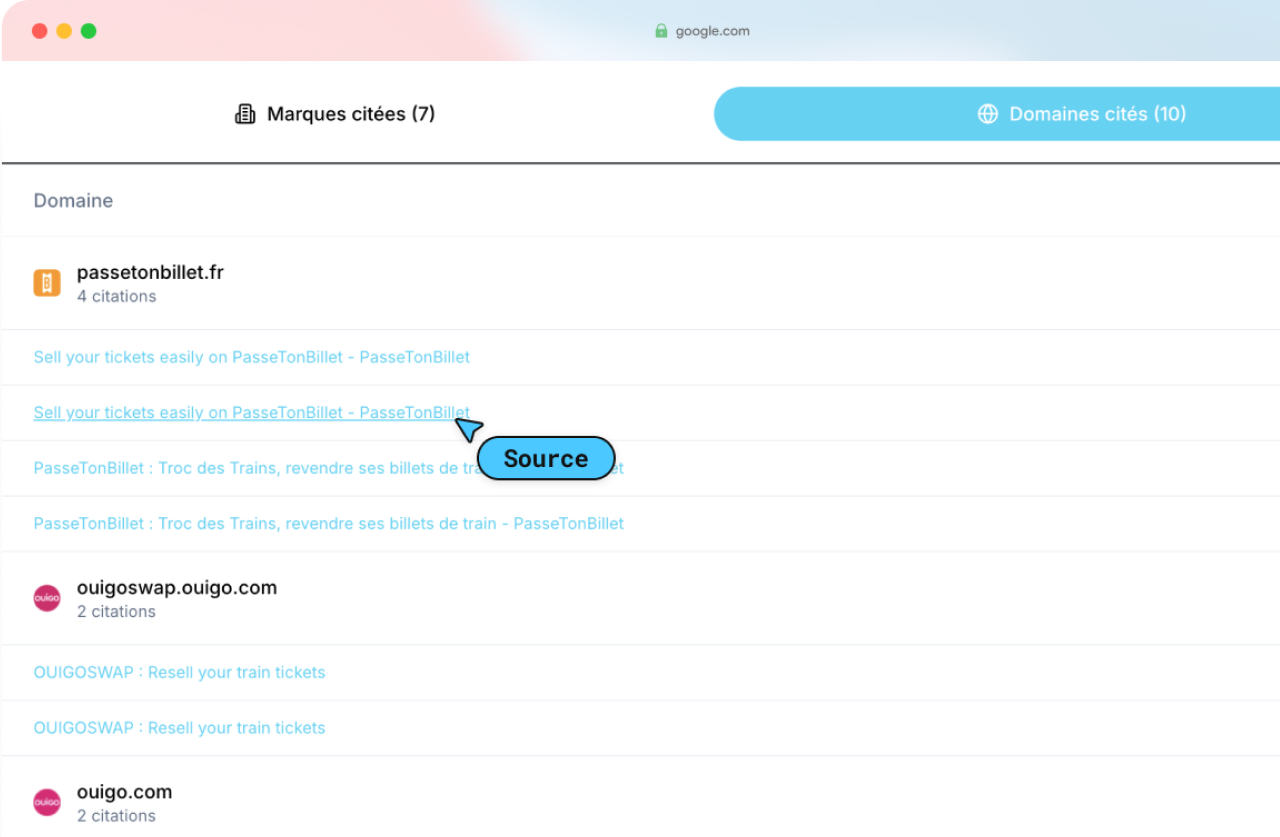Click the Domaine column header
Viewport: 1280px width, 837px height.
click(73, 200)
